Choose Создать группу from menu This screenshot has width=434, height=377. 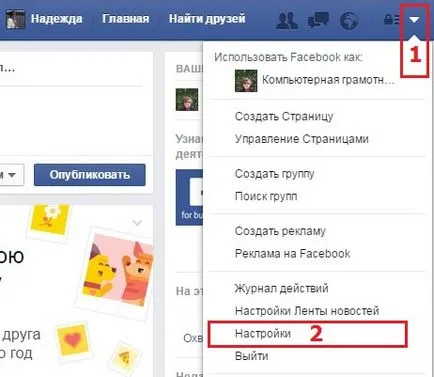pos(274,174)
